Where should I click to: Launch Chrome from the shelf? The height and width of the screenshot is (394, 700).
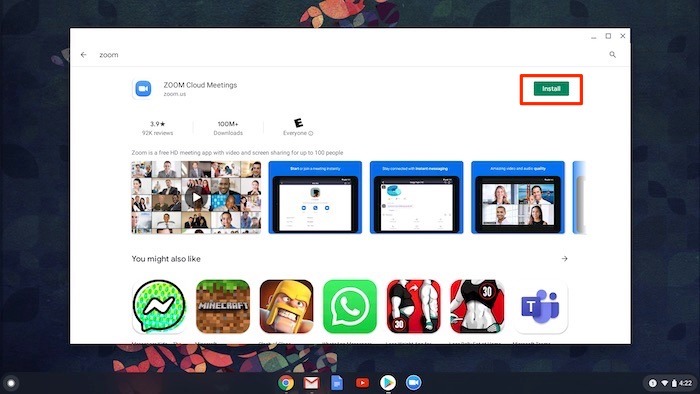(x=286, y=383)
